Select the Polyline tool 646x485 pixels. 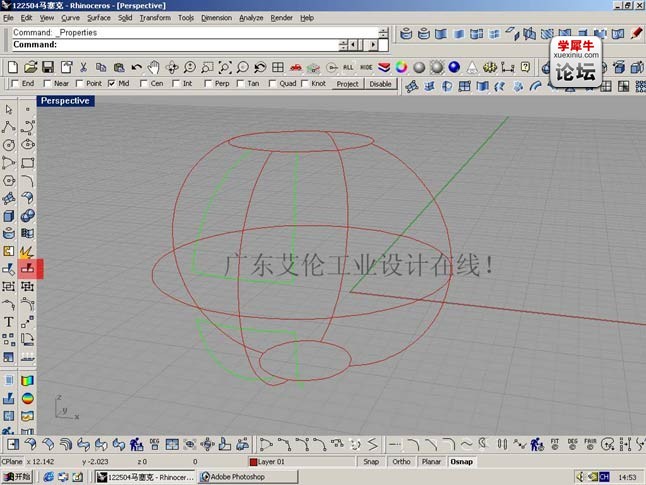coord(9,127)
